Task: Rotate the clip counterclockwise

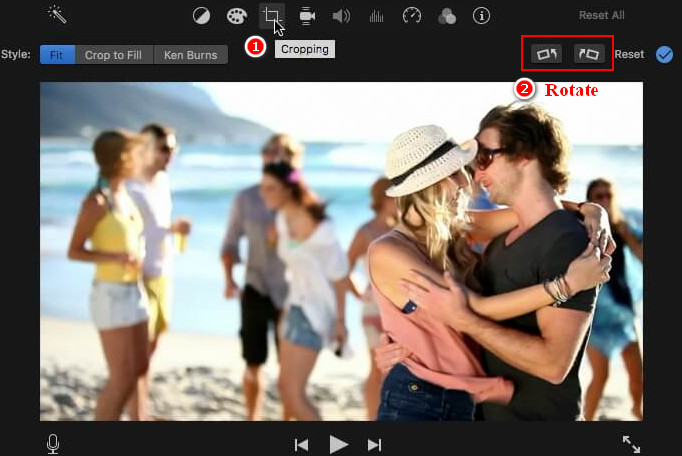Action: pyautogui.click(x=547, y=54)
